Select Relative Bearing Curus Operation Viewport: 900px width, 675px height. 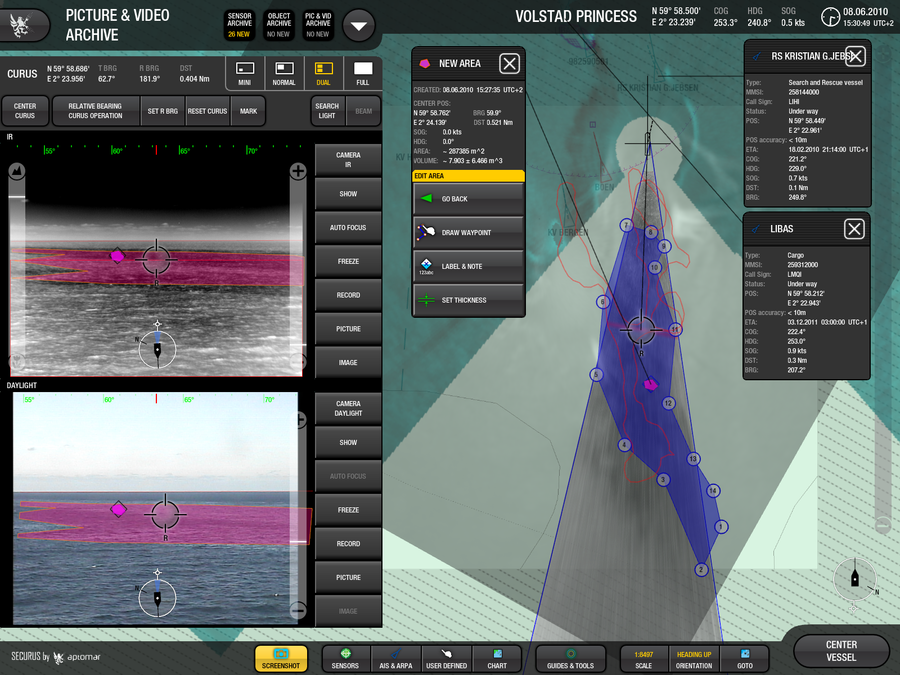pyautogui.click(x=95, y=111)
